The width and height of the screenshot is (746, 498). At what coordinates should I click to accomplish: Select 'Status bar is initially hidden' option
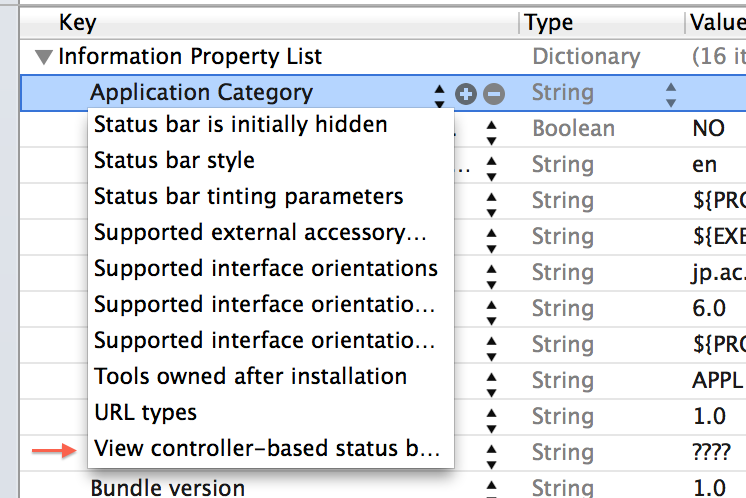click(240, 125)
